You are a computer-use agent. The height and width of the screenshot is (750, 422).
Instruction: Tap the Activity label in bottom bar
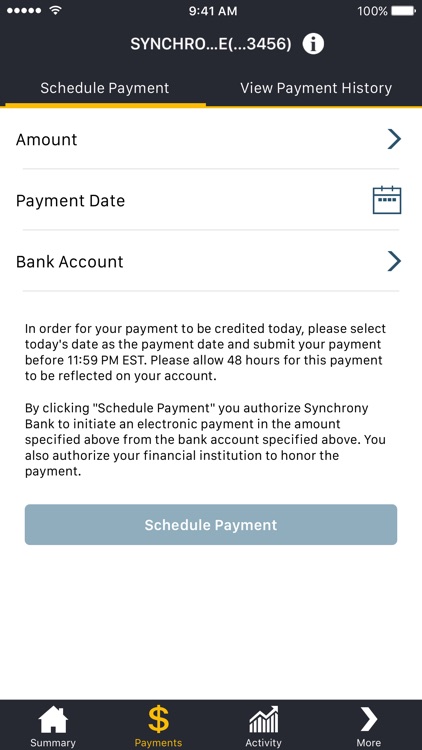[x=264, y=743]
